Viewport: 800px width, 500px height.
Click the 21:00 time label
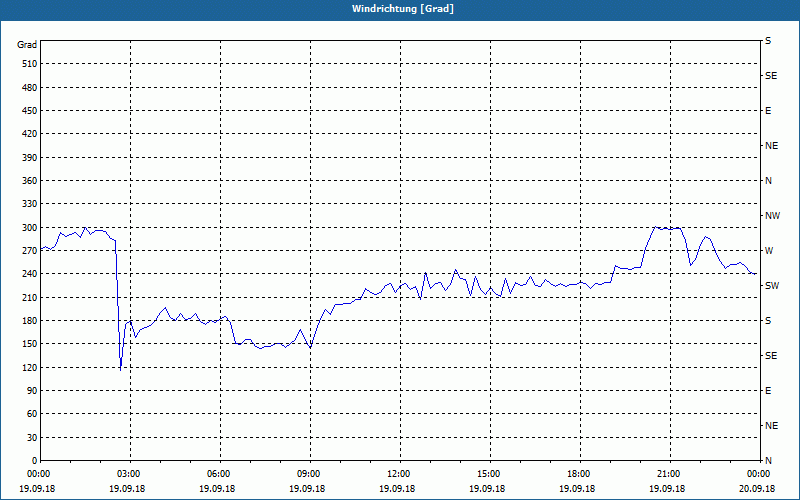coord(669,474)
